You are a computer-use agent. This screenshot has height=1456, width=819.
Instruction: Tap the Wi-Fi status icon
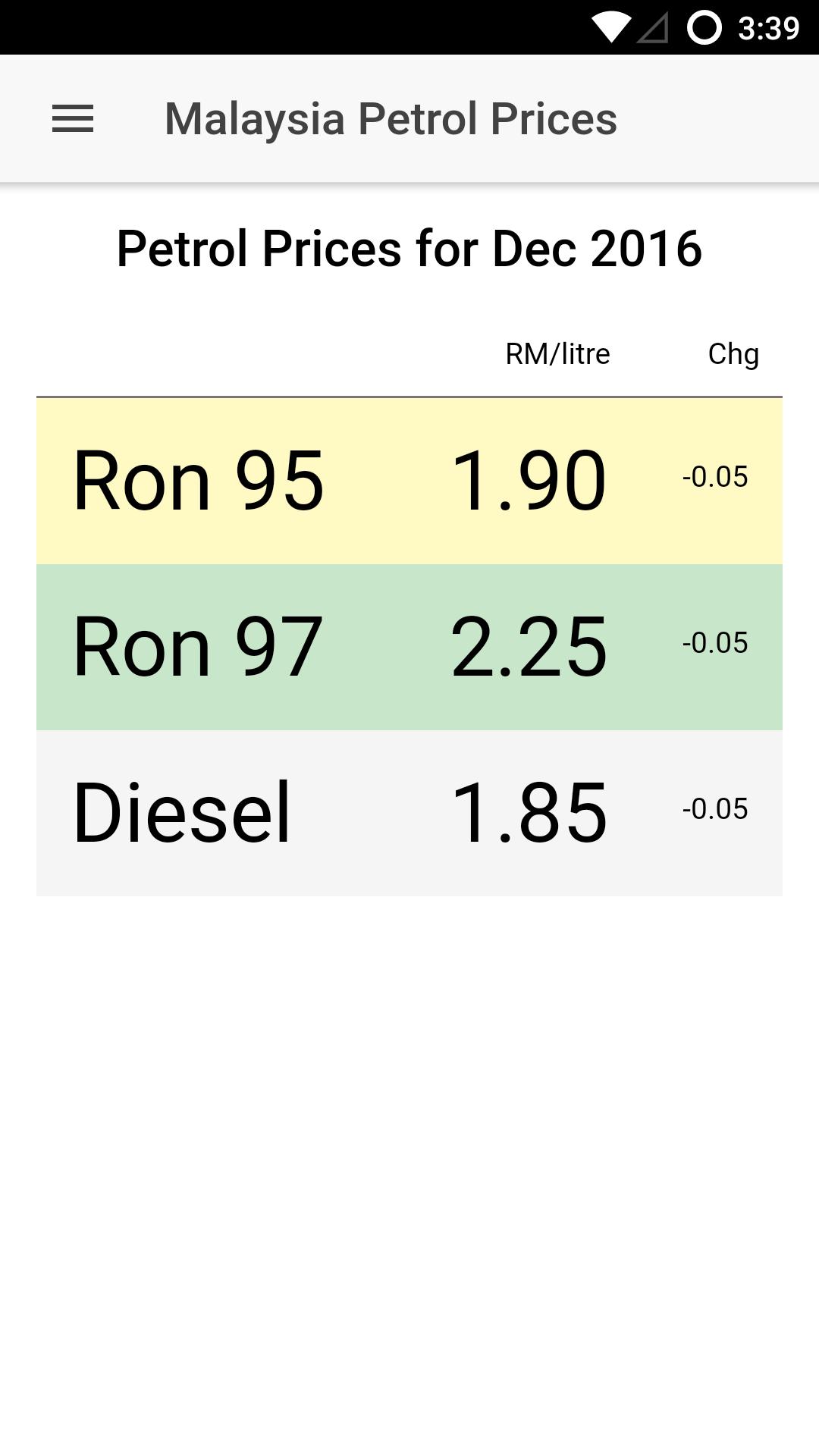610,27
